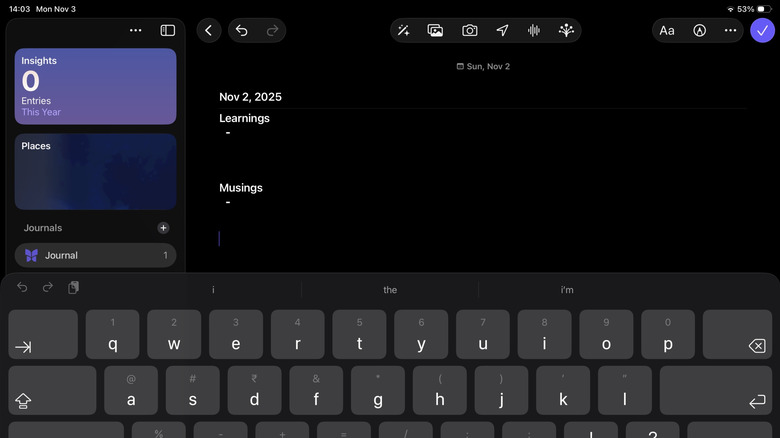
Task: Tap the o key
Action: [606, 334]
